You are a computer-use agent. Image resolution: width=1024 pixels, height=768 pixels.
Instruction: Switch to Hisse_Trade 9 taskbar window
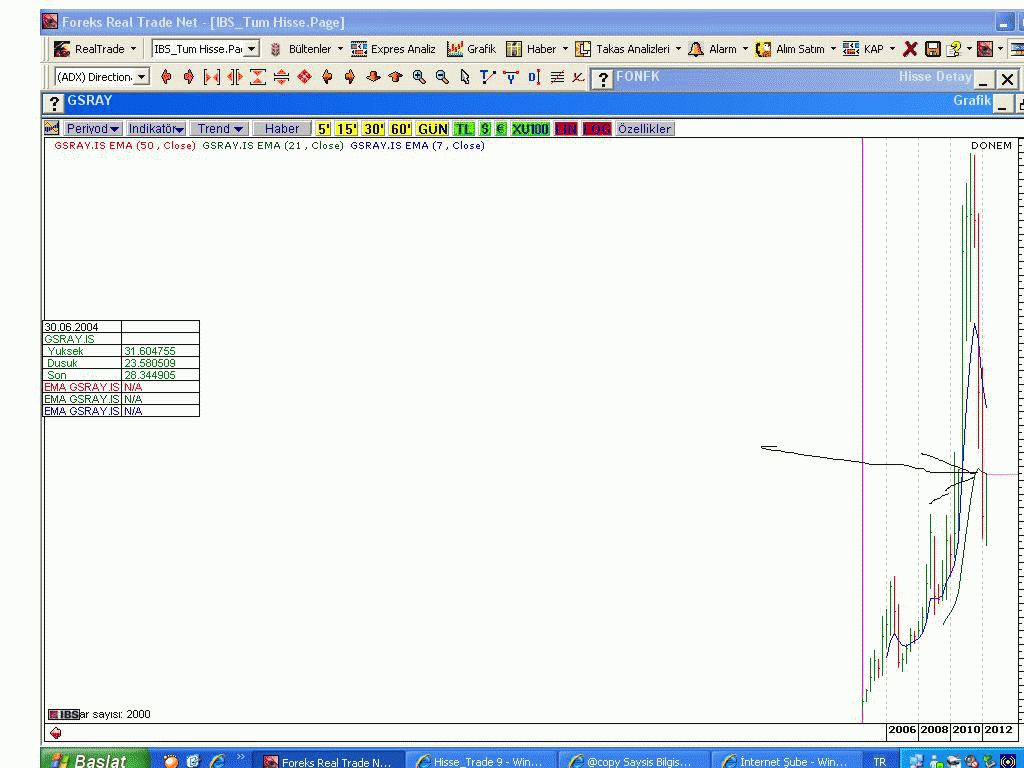click(x=481, y=761)
